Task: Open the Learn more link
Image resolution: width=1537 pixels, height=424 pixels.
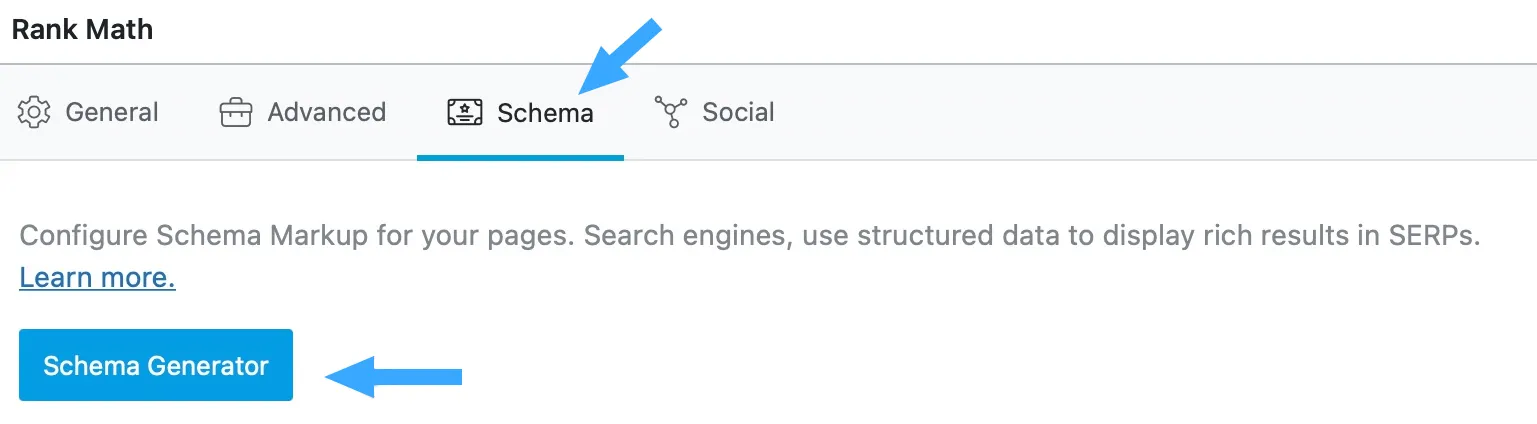Action: (97, 277)
